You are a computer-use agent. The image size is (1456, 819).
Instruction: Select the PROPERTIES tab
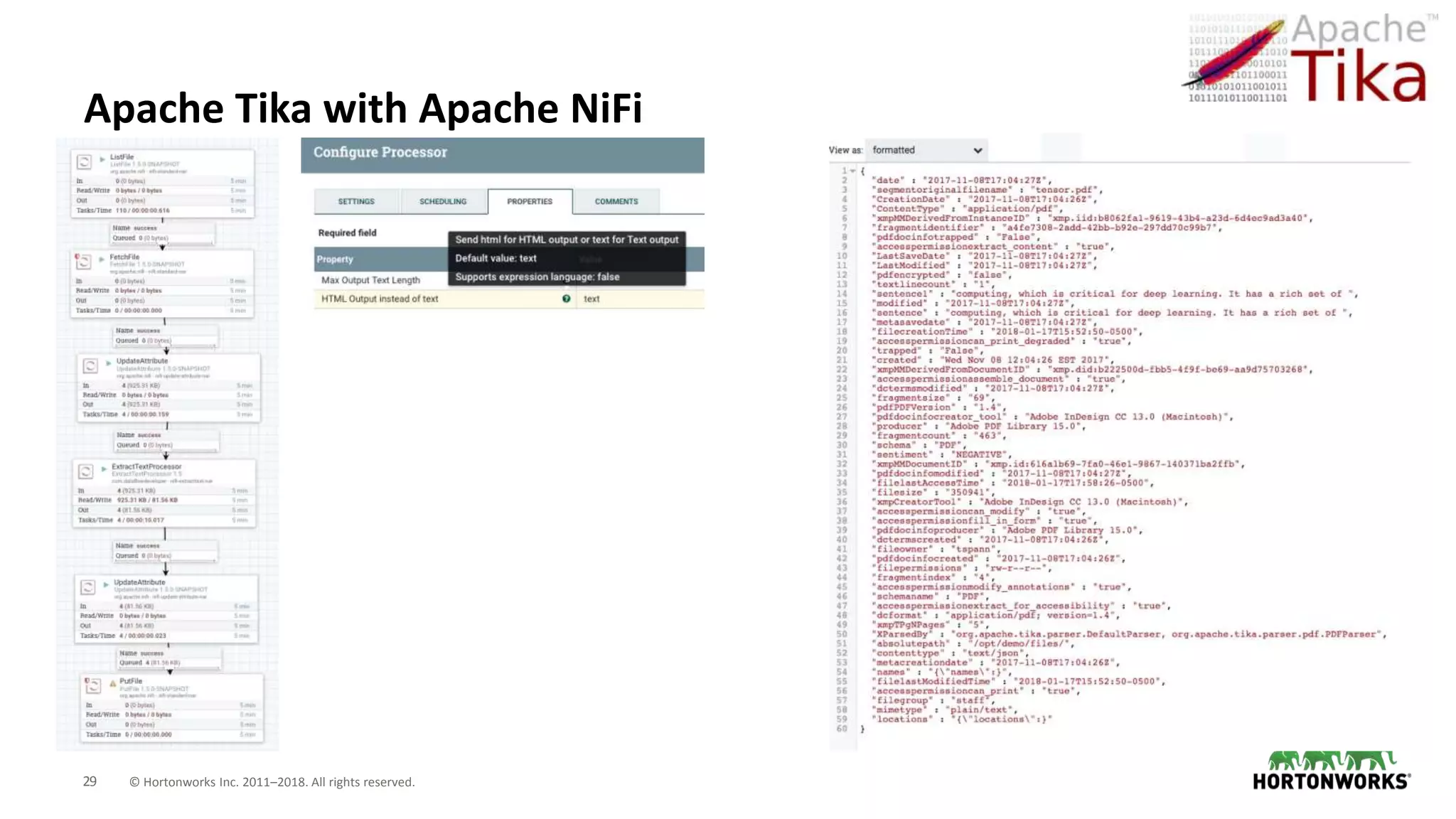pos(530,201)
